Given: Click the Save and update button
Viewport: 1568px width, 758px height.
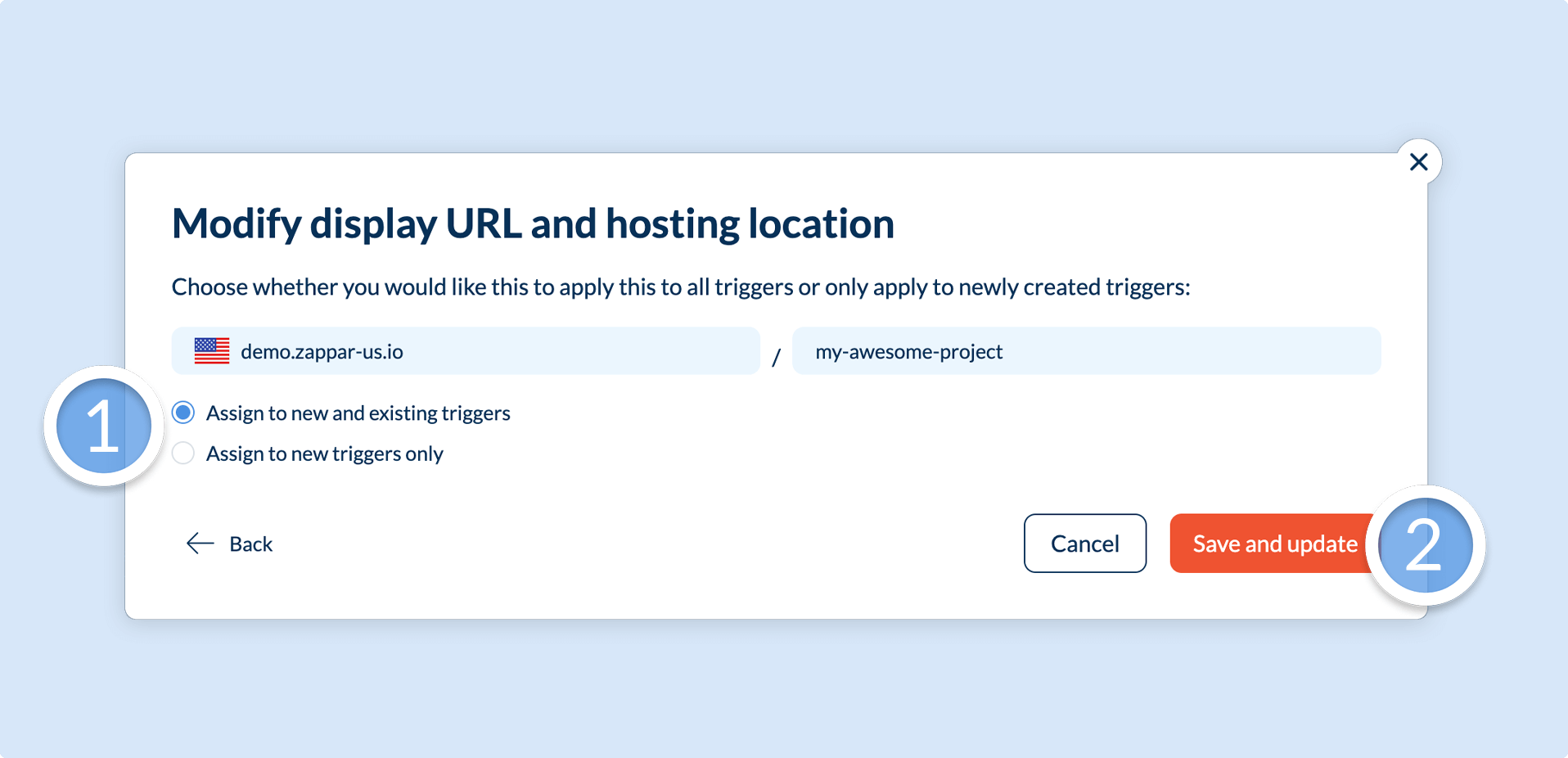Looking at the screenshot, I should [x=1275, y=544].
